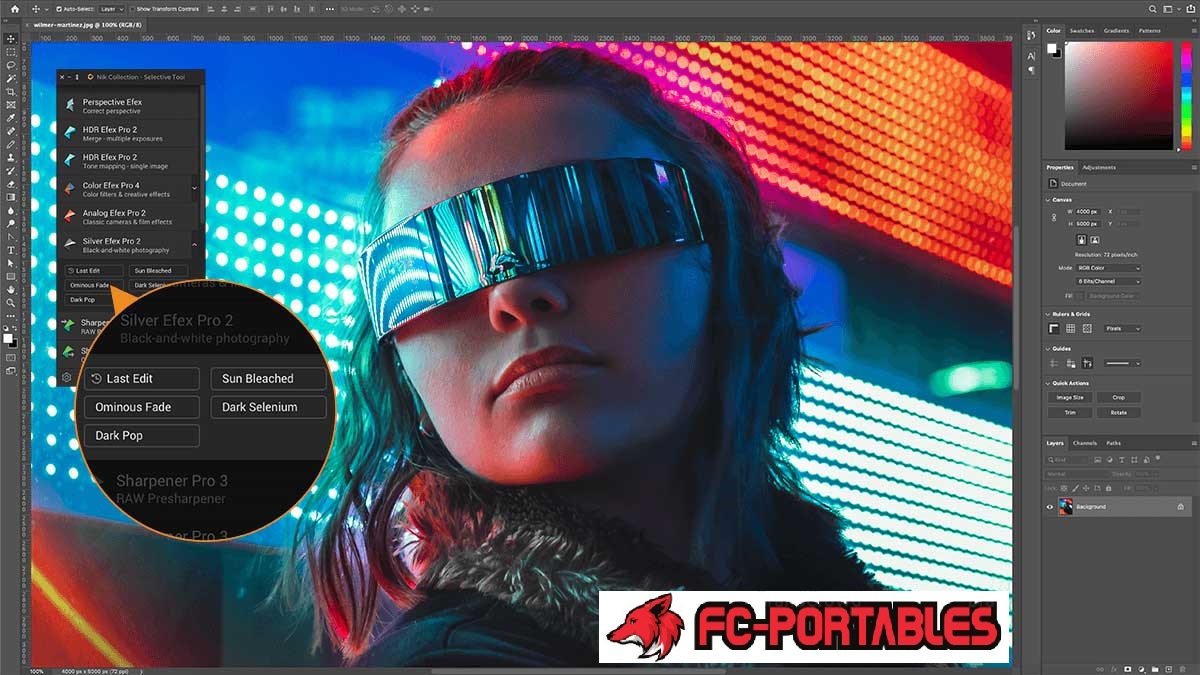Open the 8 Bits/Channel dropdown
The image size is (1200, 675).
click(1109, 282)
